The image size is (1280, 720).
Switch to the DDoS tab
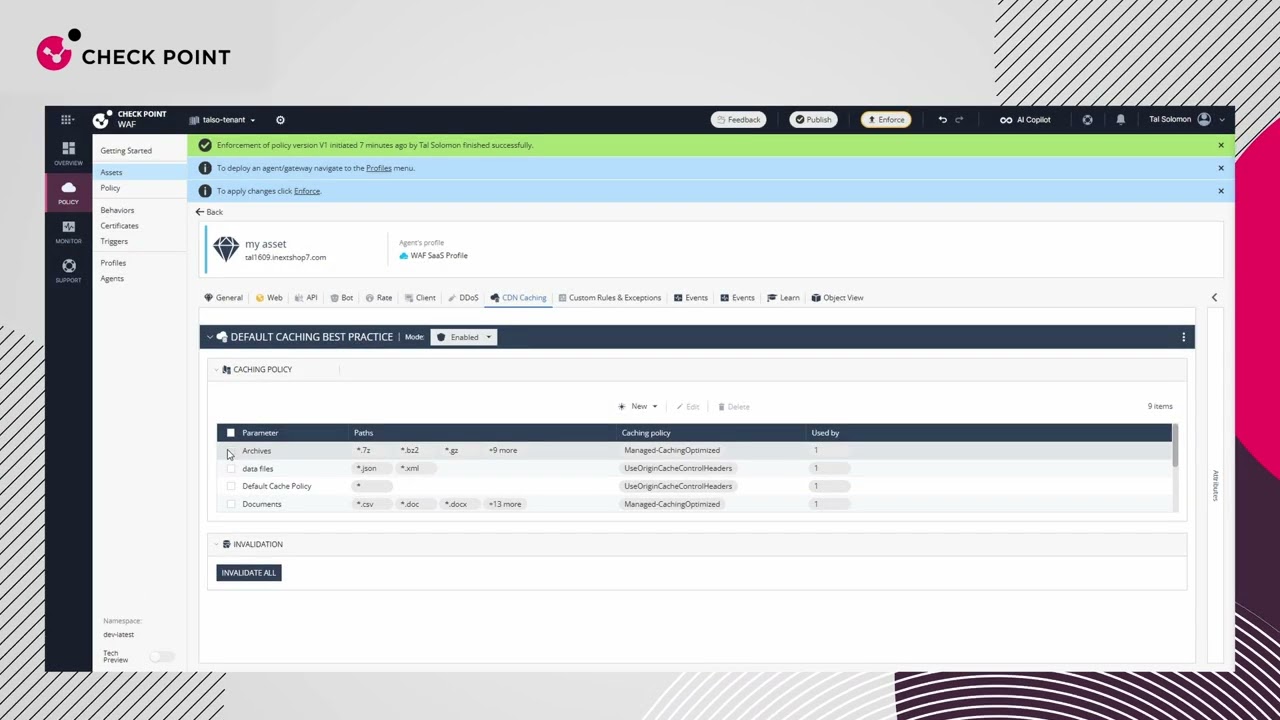click(463, 298)
